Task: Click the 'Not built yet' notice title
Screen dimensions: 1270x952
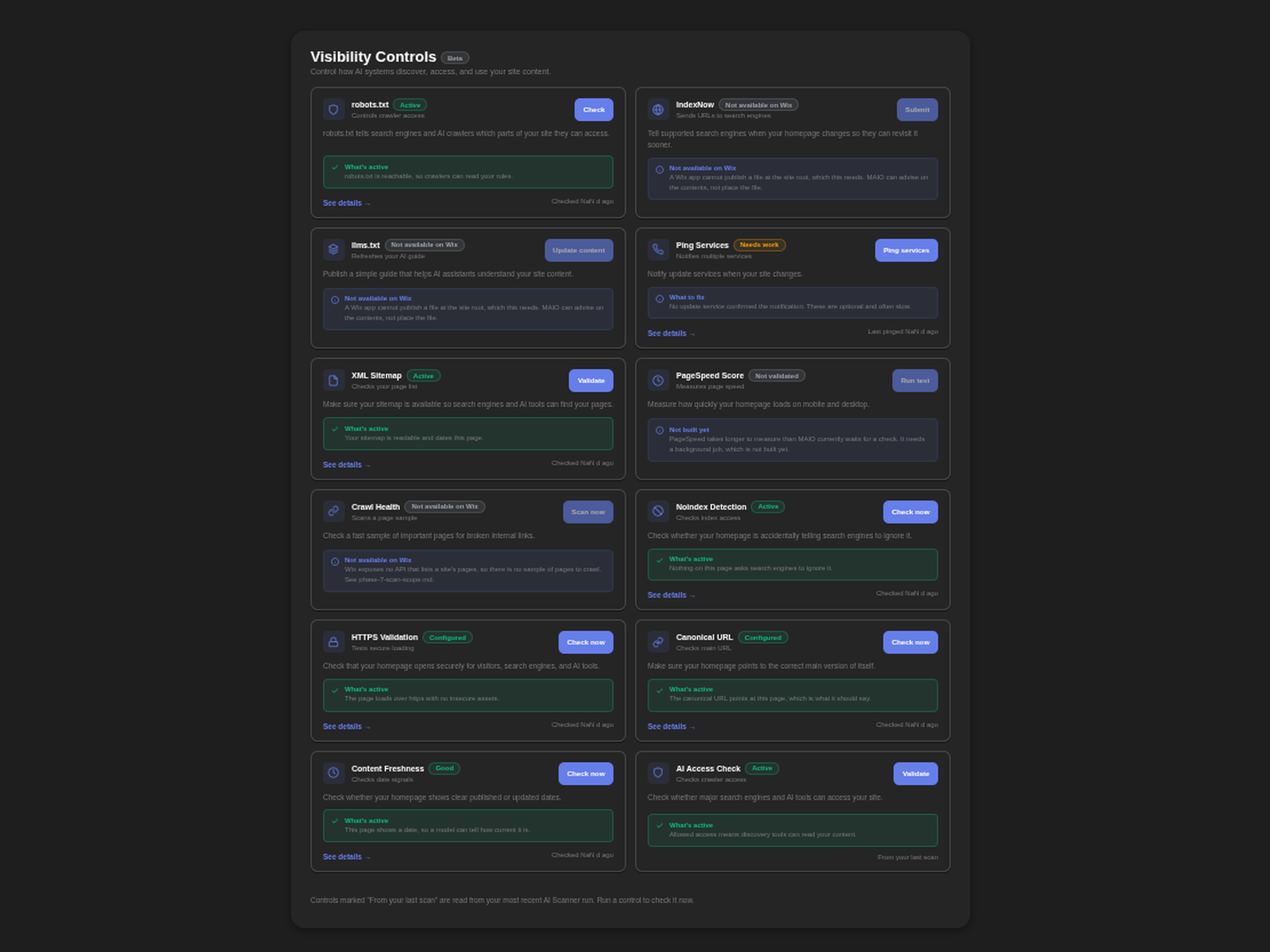Action: 689,430
